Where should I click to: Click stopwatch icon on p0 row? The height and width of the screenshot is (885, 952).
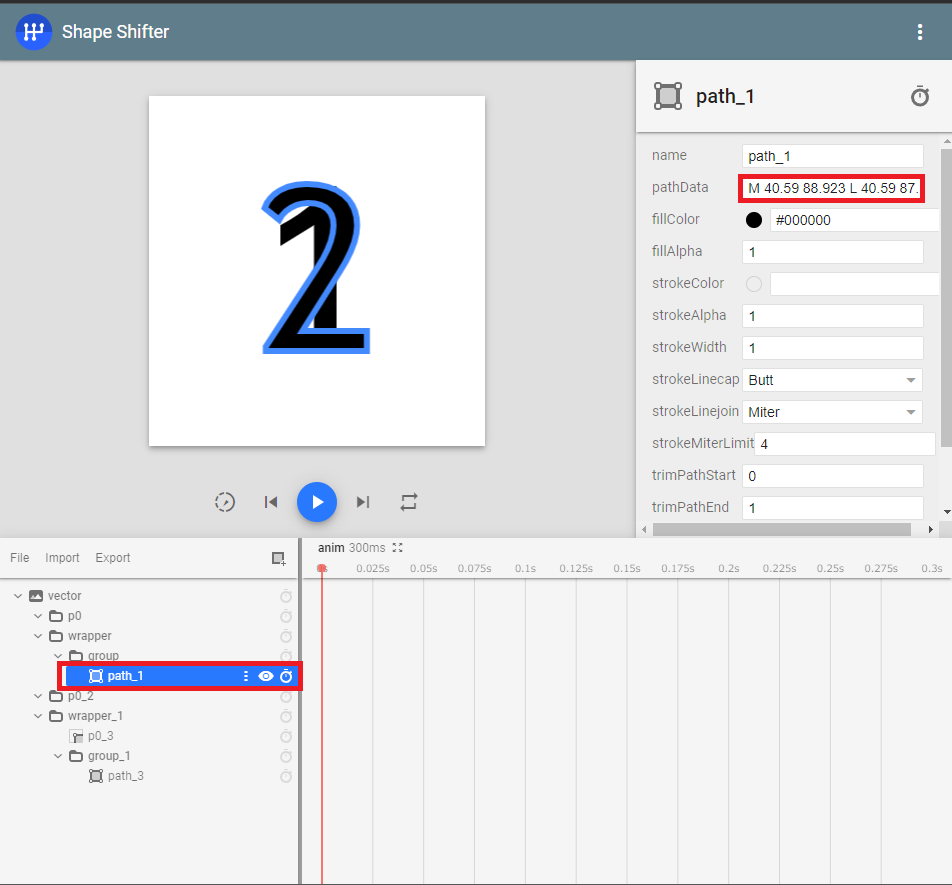[x=286, y=616]
